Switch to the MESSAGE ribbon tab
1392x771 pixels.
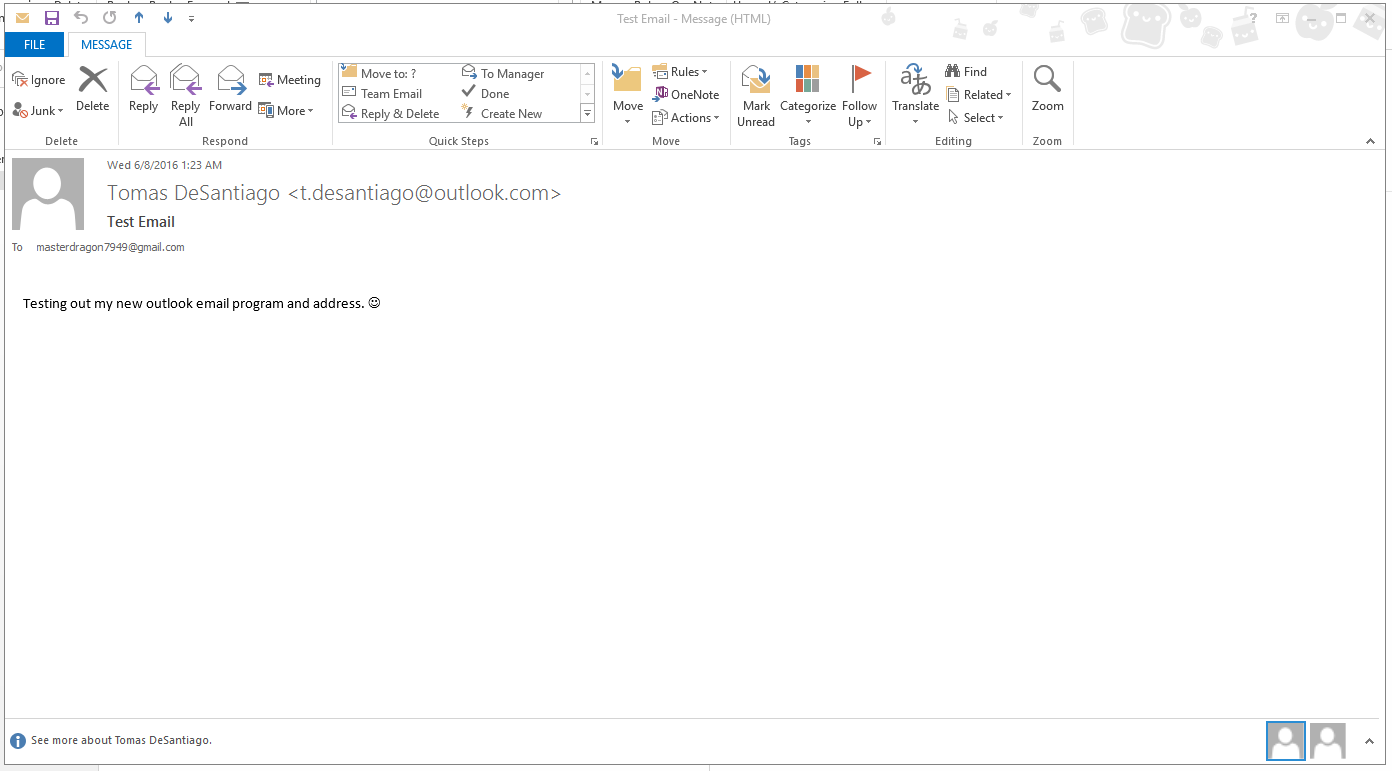[x=107, y=44]
